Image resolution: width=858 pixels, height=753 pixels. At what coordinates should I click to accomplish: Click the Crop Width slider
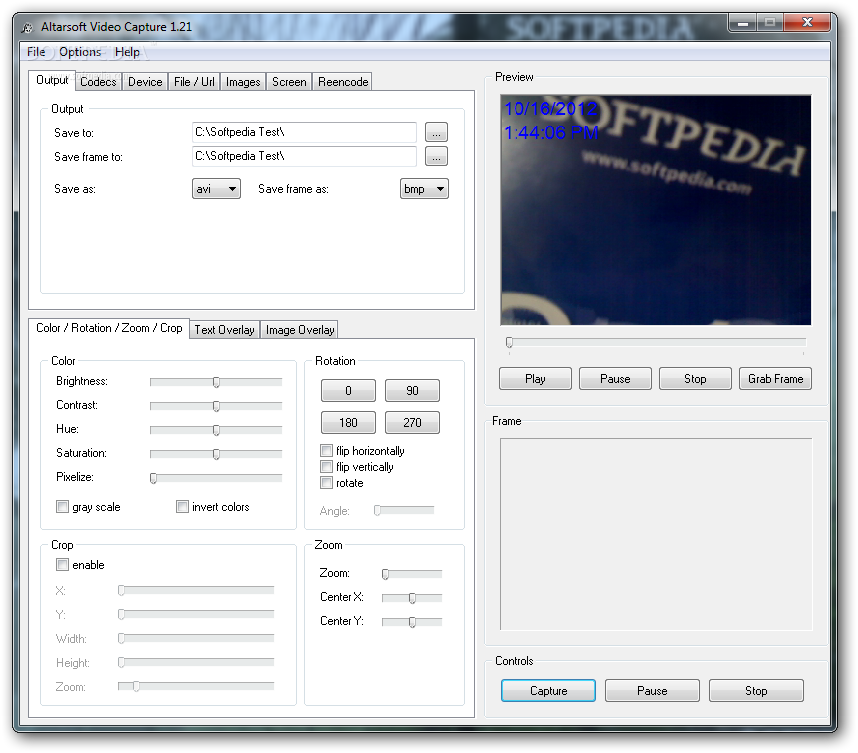[x=196, y=639]
